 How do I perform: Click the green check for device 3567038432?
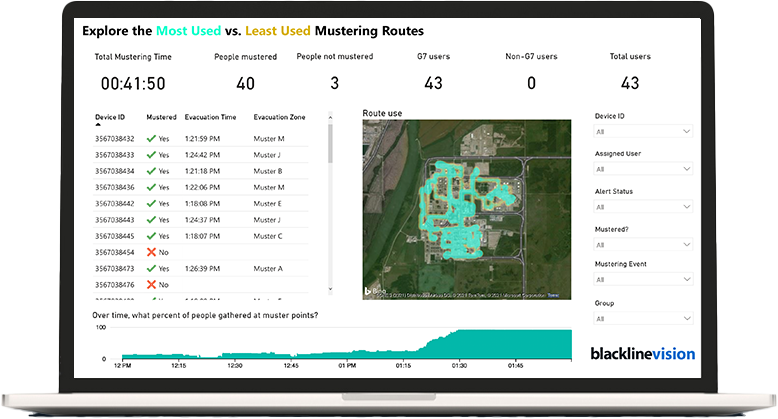pyautogui.click(x=151, y=139)
